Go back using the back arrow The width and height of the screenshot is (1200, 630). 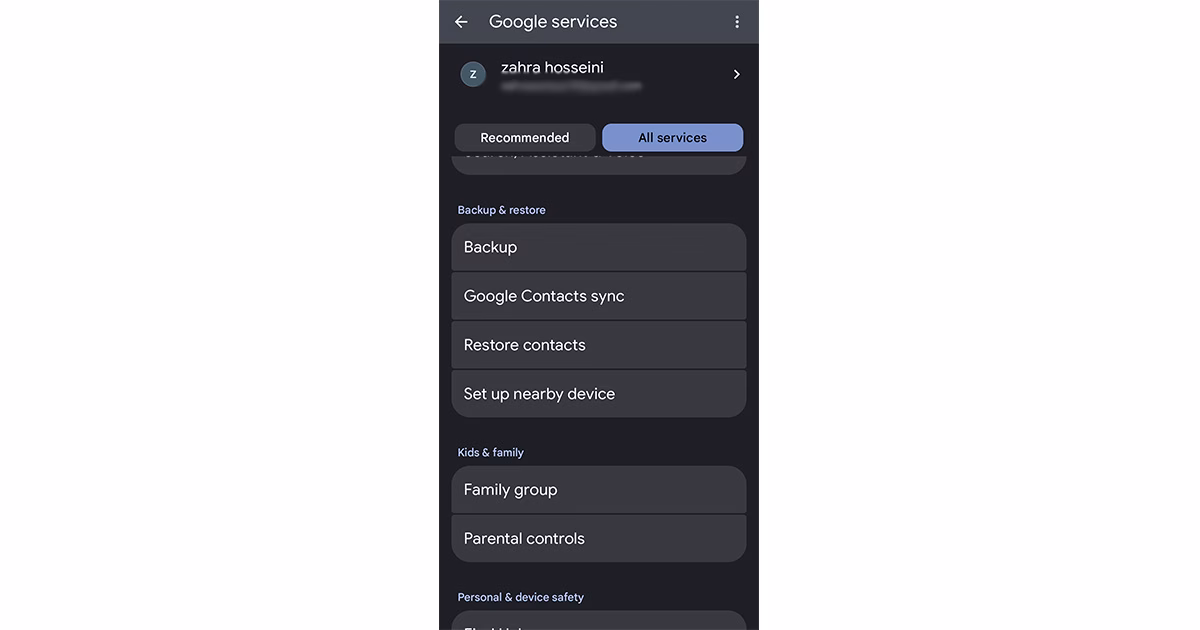point(461,22)
